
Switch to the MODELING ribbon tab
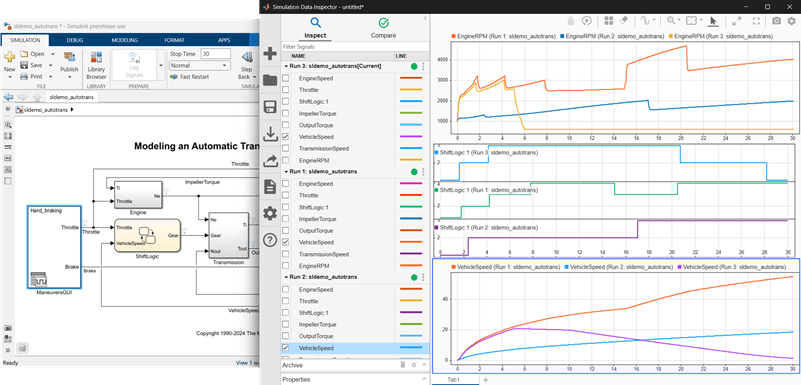click(x=125, y=40)
